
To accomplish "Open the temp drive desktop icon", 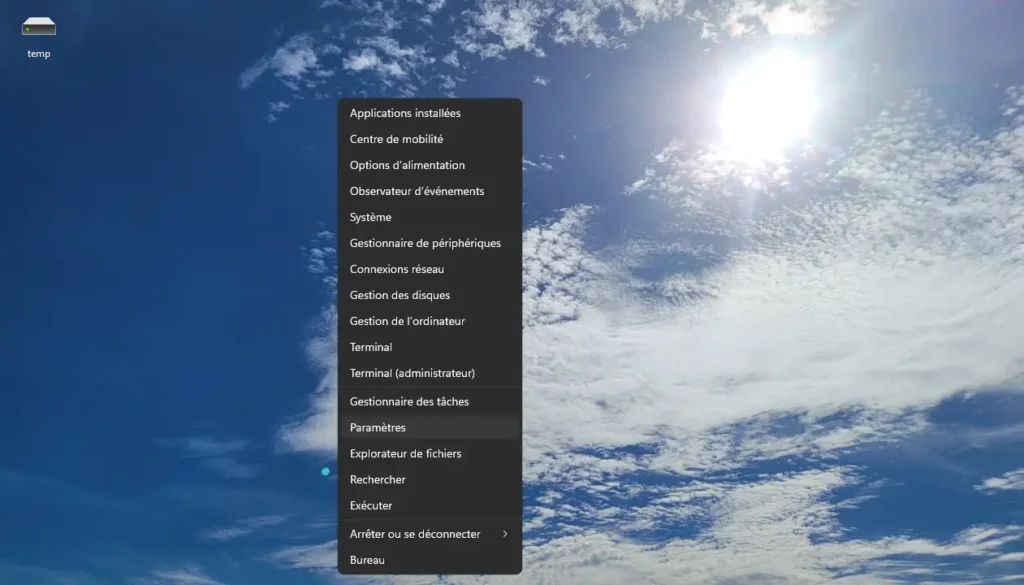I will tap(39, 37).
